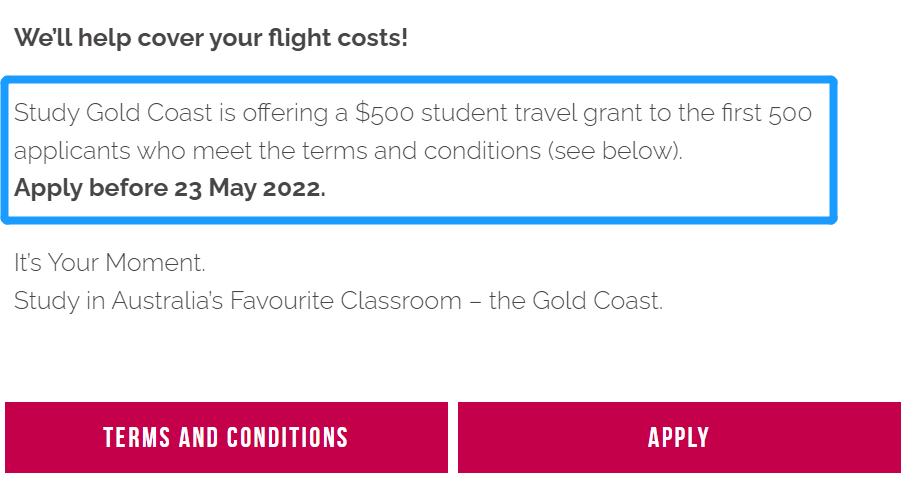908x495 pixels.
Task: Click 'the Gold Coast' at the sentence end
Action: click(576, 301)
